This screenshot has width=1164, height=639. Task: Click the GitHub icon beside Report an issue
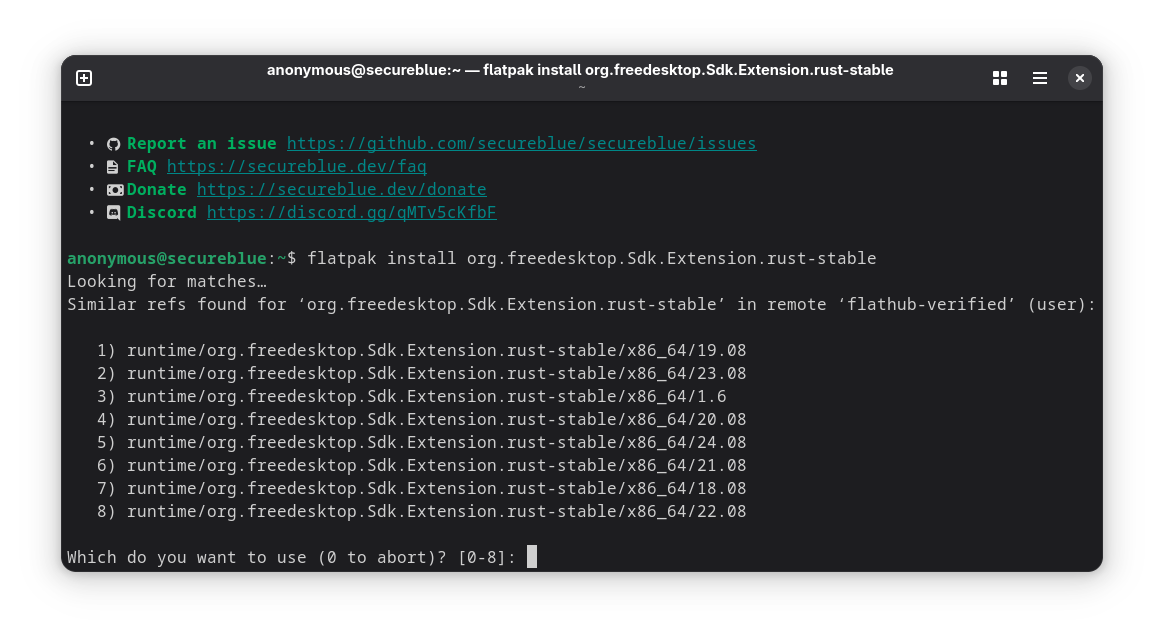113,144
